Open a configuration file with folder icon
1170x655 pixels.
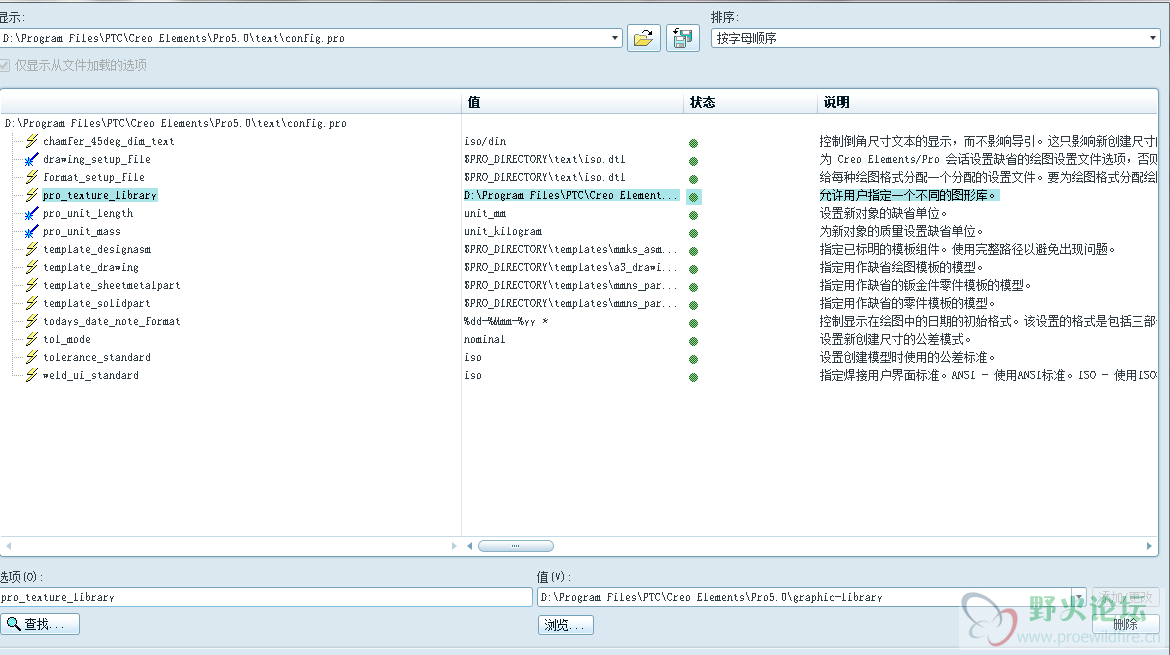coord(643,37)
